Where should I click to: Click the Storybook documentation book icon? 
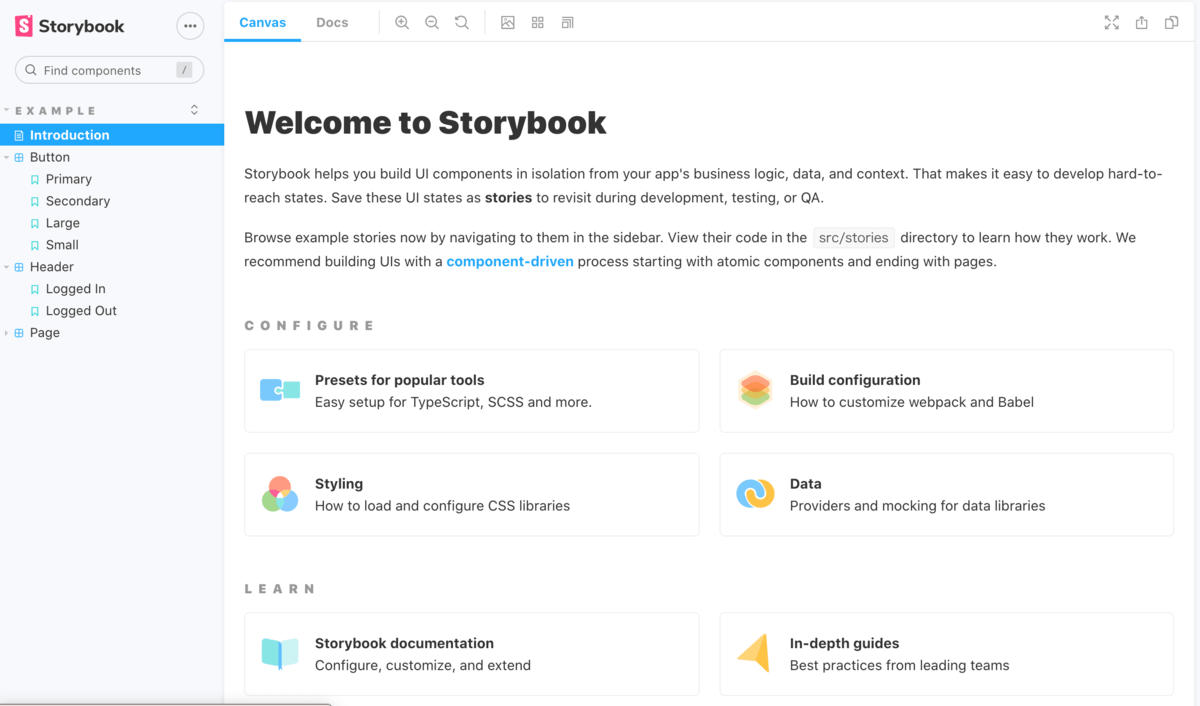280,653
